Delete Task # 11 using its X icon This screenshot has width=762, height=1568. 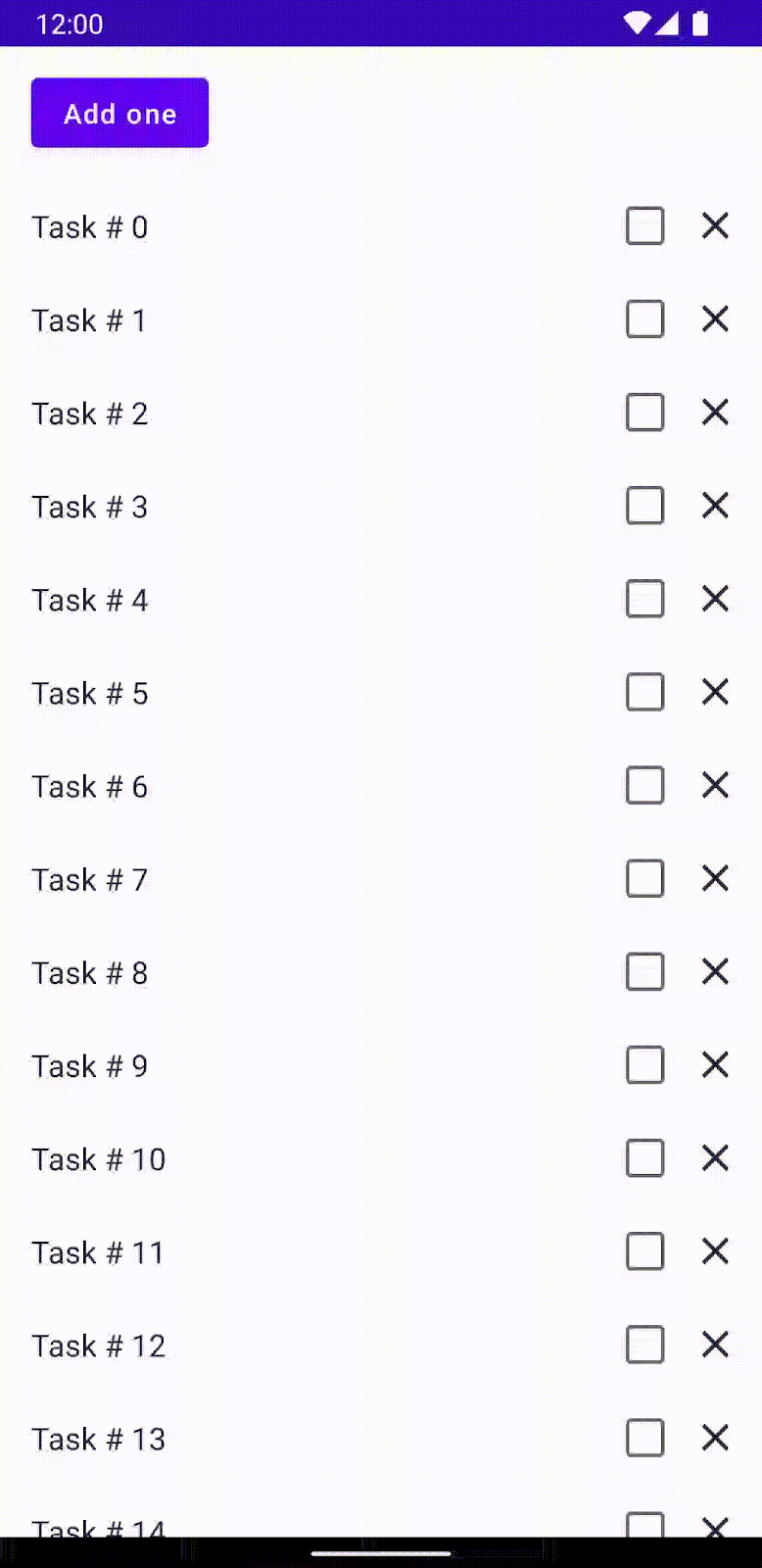(x=715, y=1251)
